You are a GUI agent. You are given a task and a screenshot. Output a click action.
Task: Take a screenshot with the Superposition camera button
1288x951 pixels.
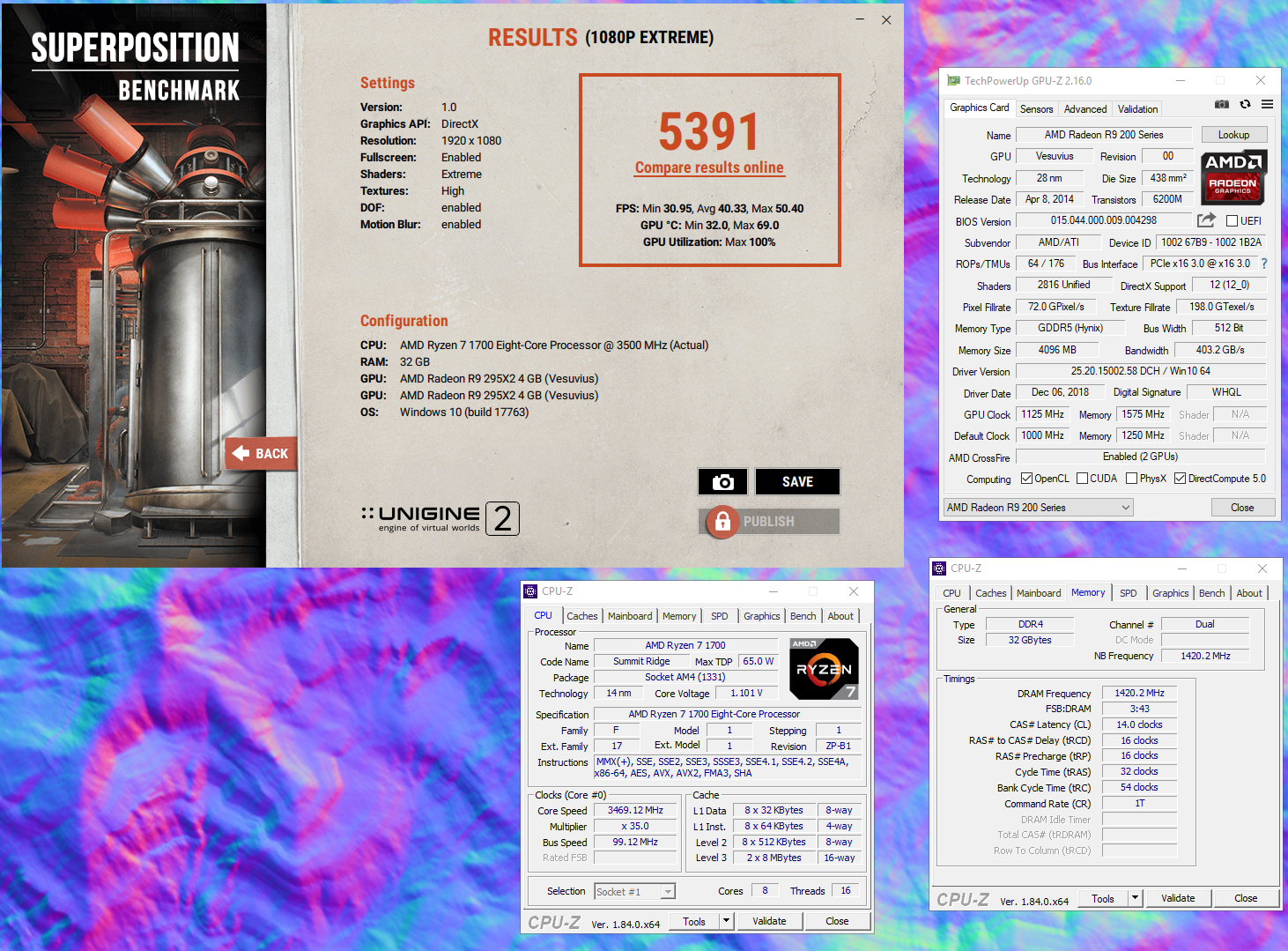tap(722, 482)
